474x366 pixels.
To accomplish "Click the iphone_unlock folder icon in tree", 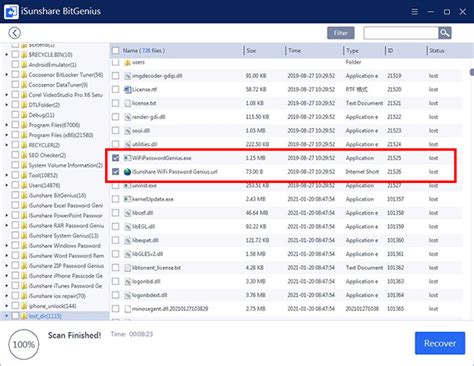I will tap(24, 306).
